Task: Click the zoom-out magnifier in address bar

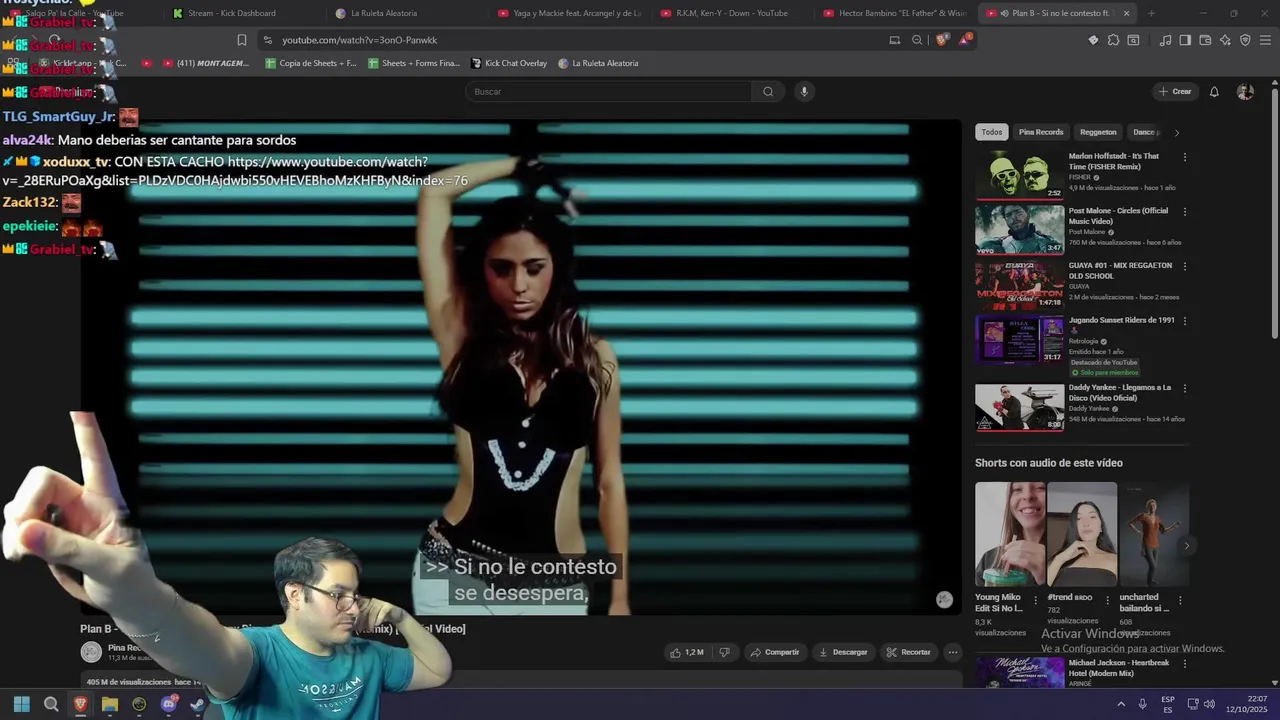Action: click(x=917, y=40)
